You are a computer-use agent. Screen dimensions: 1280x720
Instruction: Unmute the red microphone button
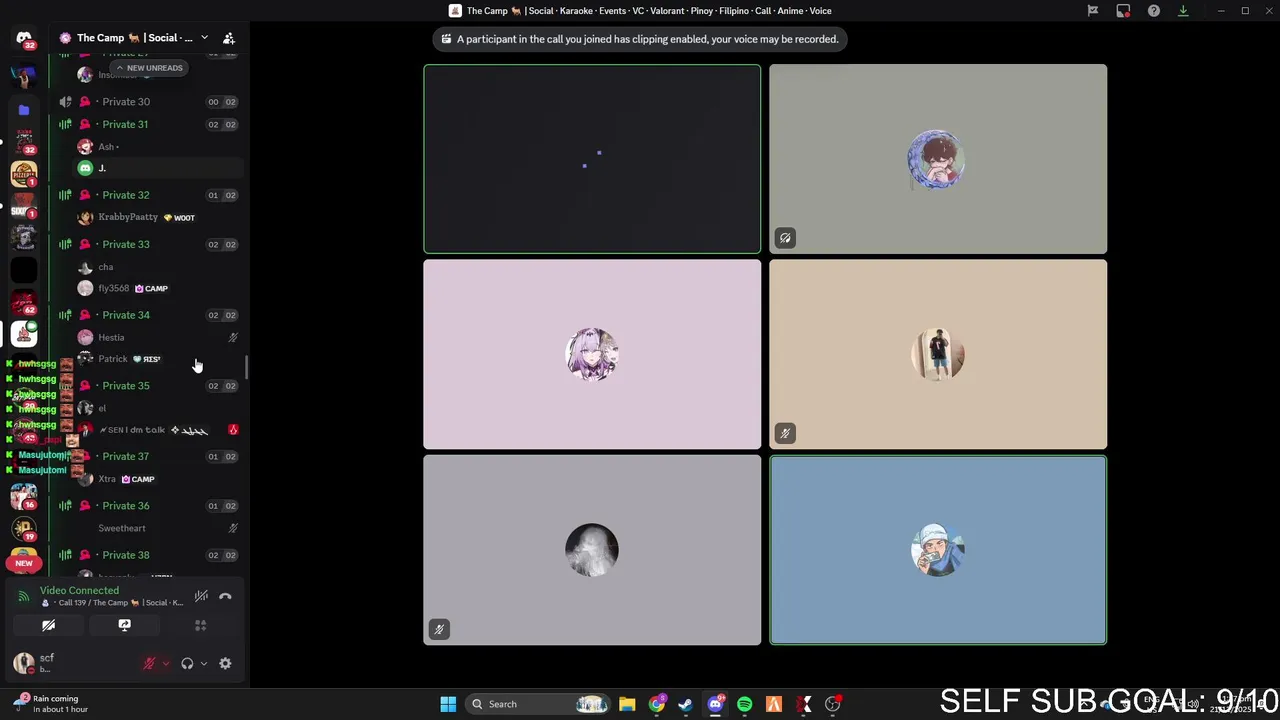(x=149, y=664)
